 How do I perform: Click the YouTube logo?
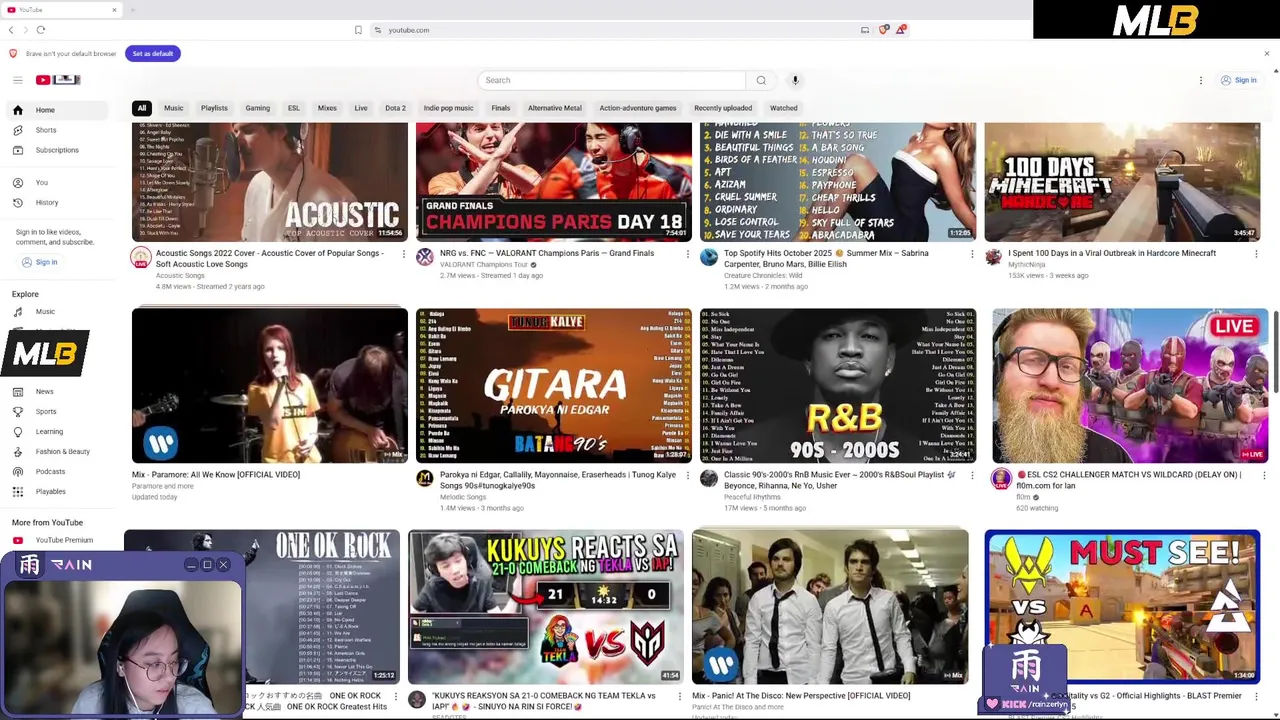tap(58, 80)
